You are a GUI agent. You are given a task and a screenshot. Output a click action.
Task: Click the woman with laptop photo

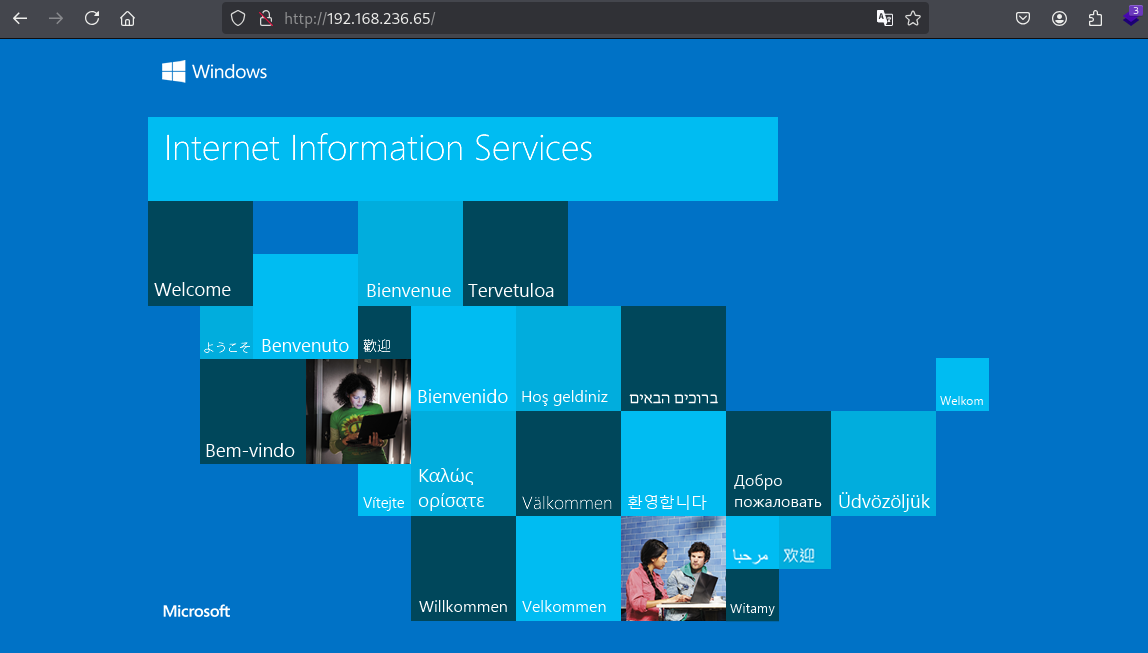point(358,411)
